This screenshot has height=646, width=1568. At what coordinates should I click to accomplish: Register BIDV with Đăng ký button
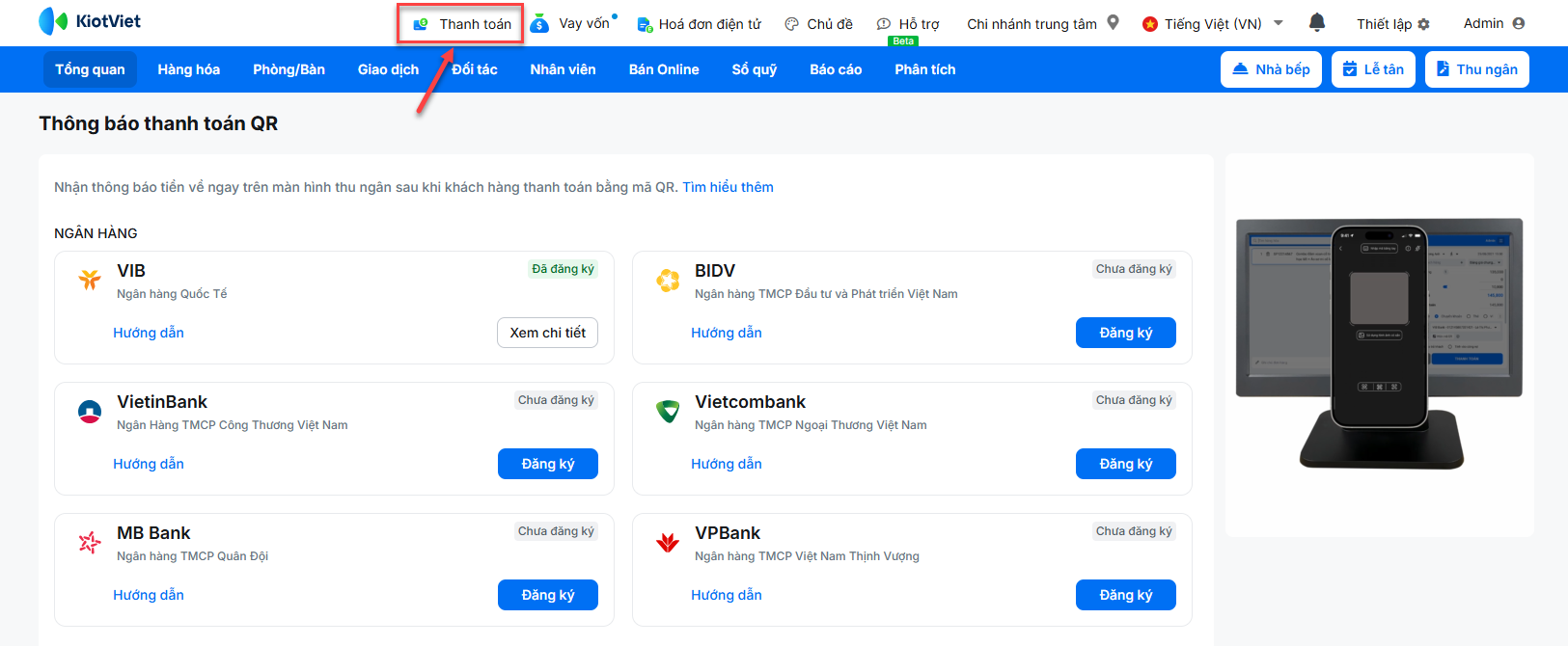click(x=1126, y=333)
